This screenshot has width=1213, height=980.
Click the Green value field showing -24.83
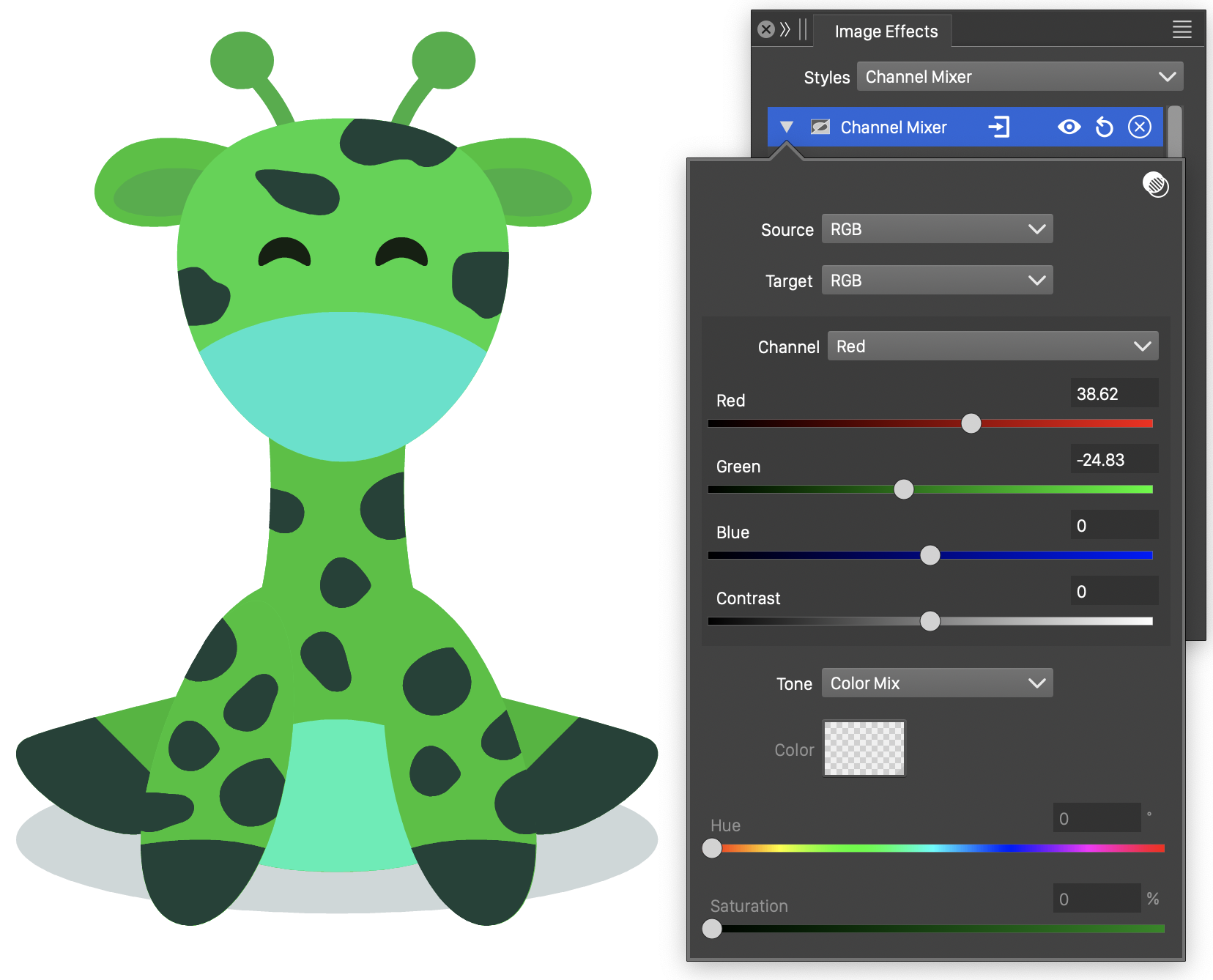coord(1113,460)
